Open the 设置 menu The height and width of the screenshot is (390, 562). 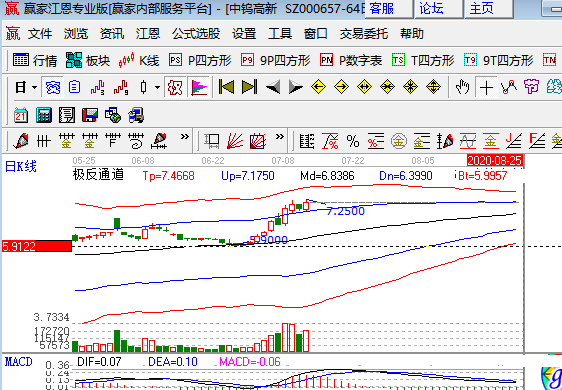tap(244, 34)
